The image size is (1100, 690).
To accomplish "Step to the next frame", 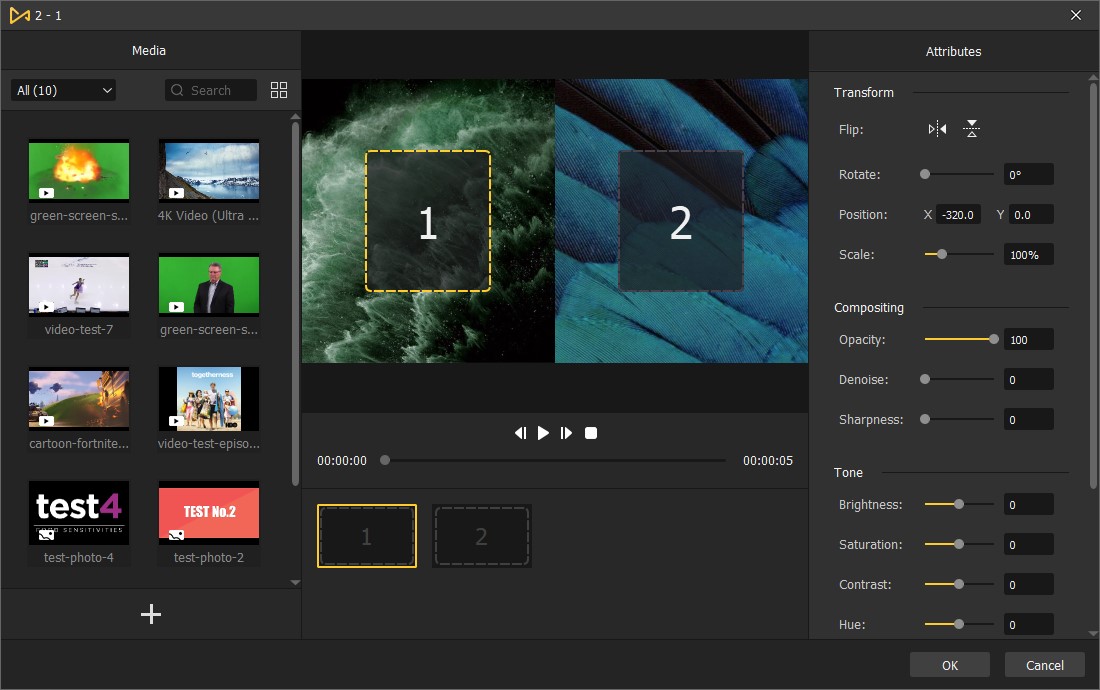I will tap(566, 433).
